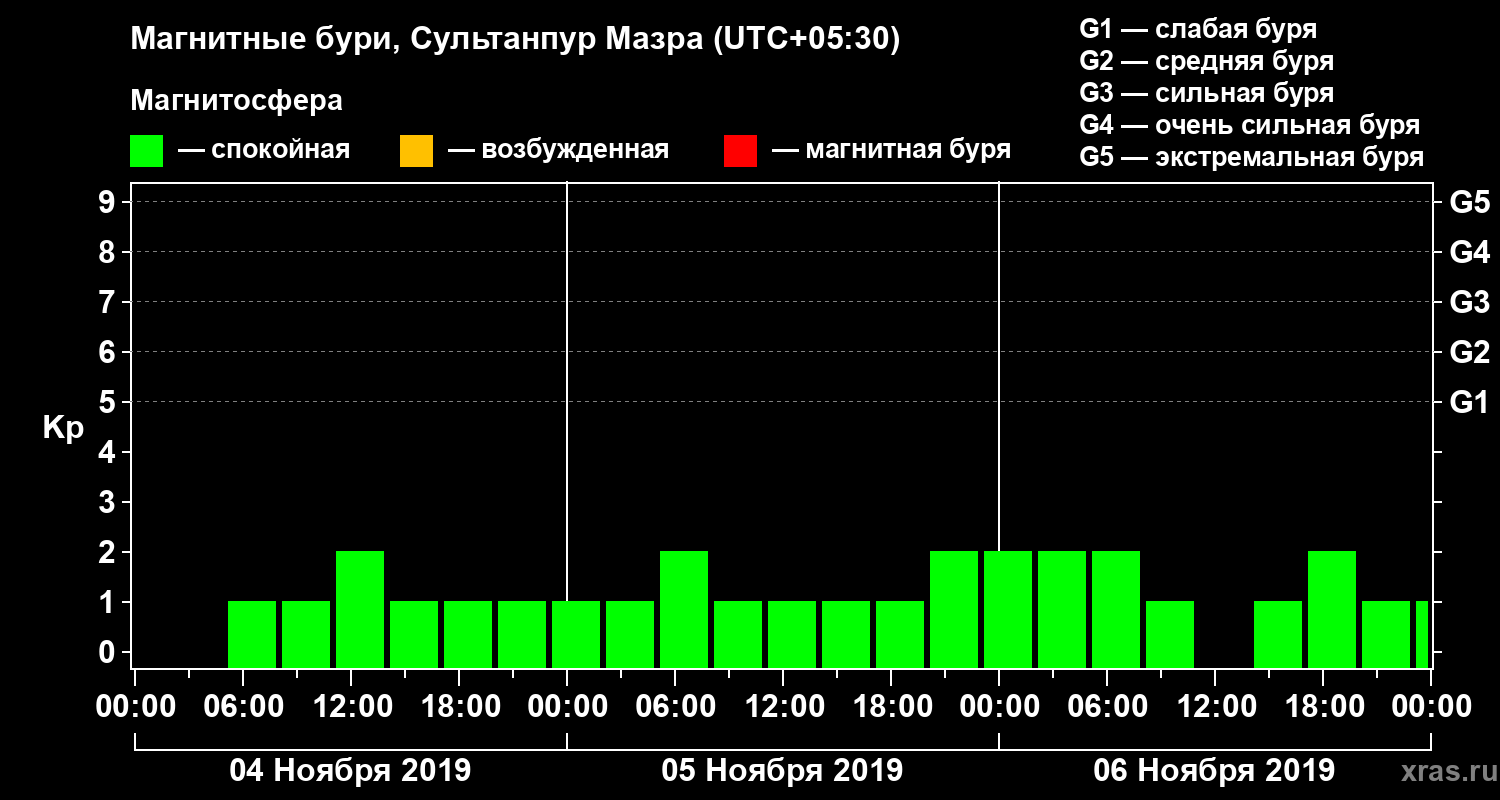The image size is (1500, 800).
Task: Click the Kp 2 bar above 06:00 on 05 Ноября
Action: [684, 609]
